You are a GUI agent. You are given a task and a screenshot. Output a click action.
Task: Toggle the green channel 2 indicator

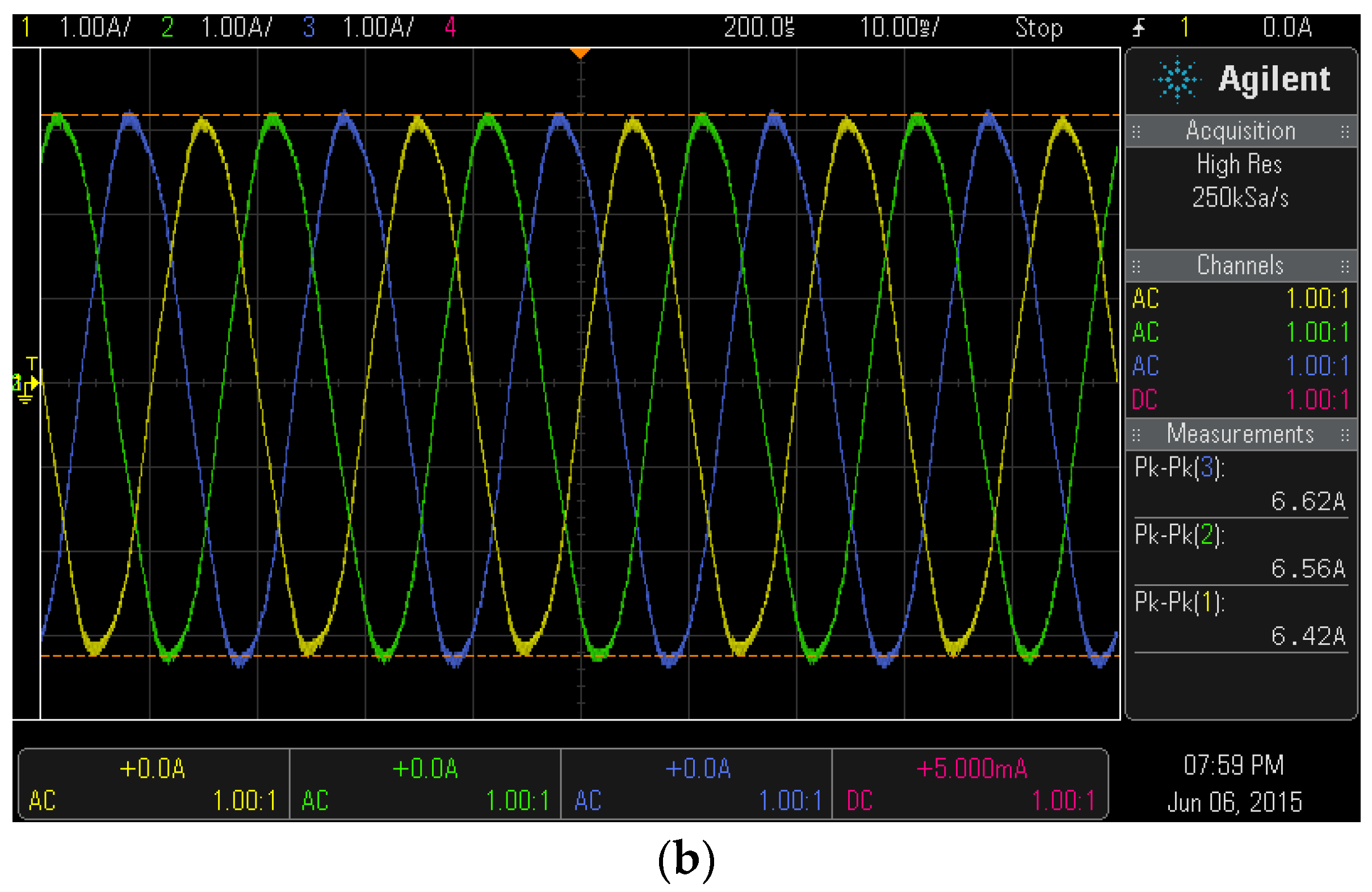click(167, 27)
